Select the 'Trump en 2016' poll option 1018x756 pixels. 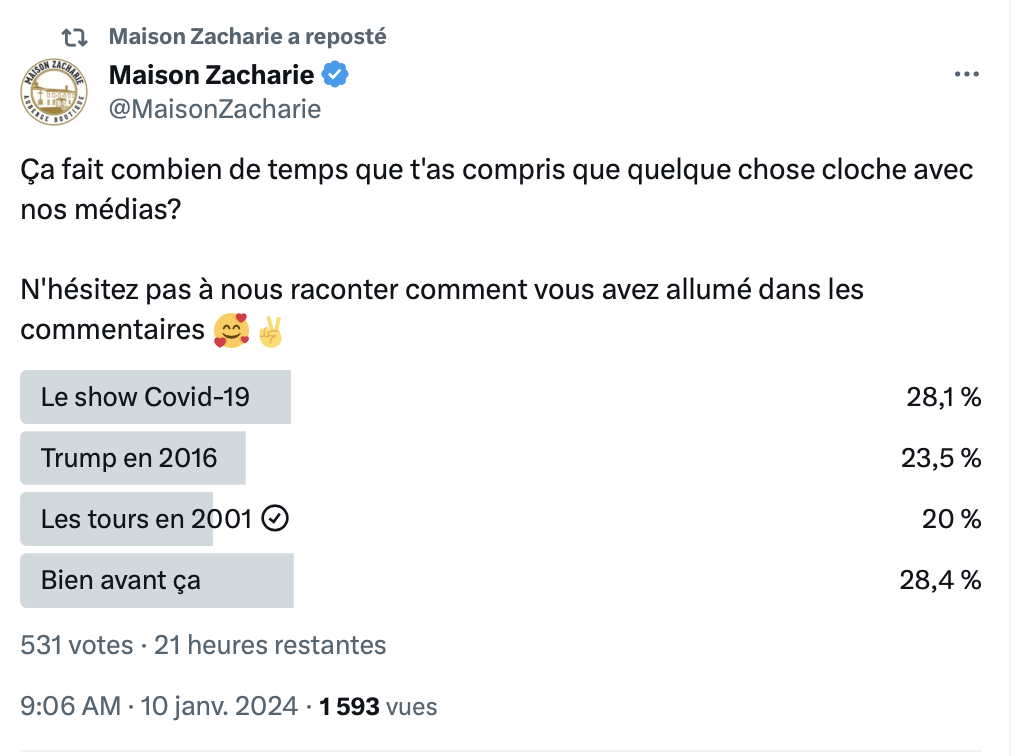pos(500,458)
